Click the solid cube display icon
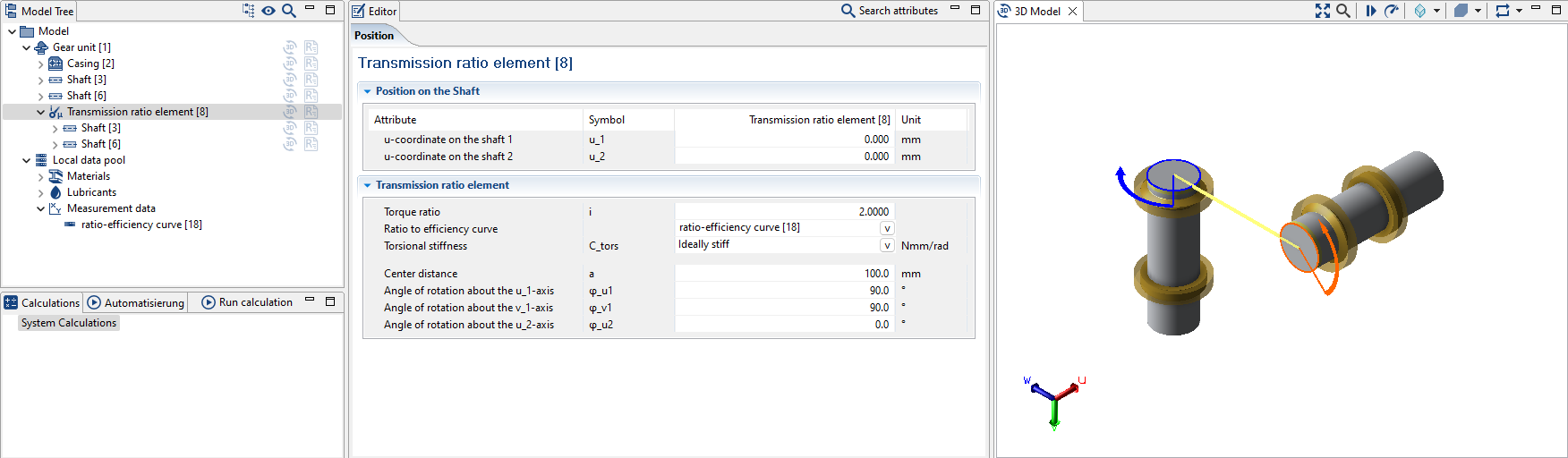This screenshot has height=458, width=1568. coord(1461,11)
